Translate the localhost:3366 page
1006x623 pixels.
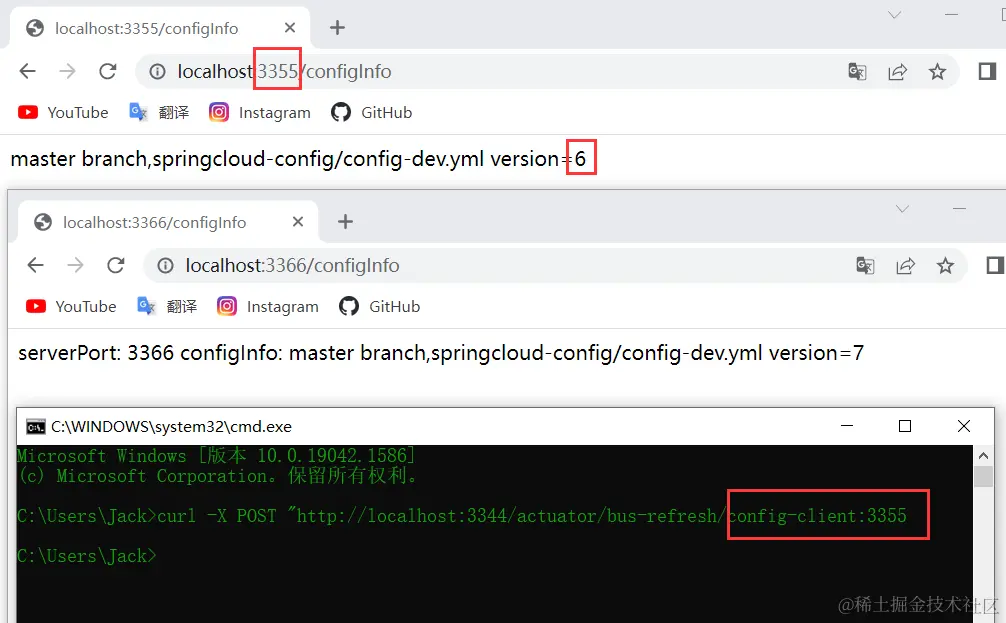click(865, 265)
